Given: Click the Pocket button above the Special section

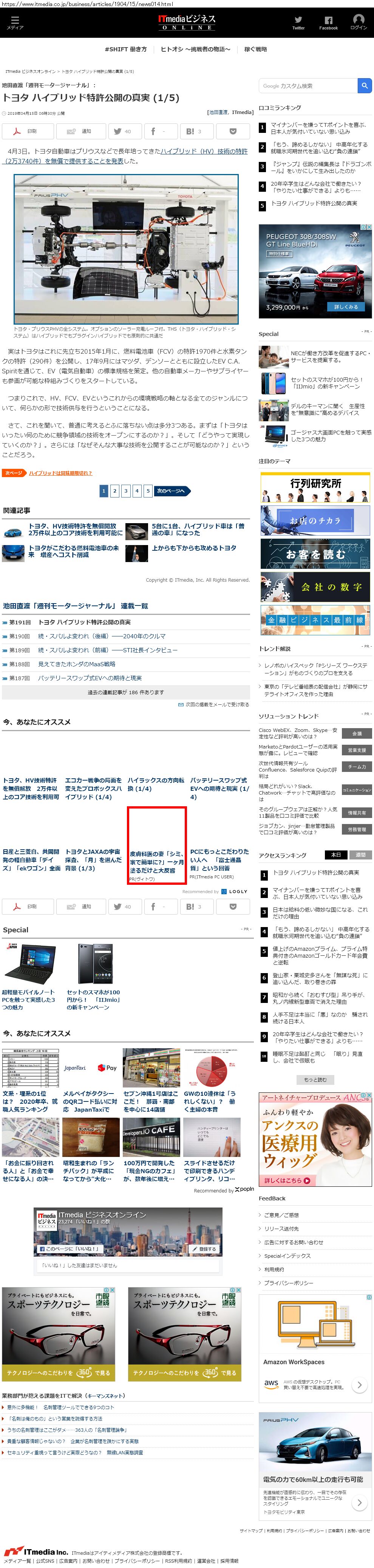Looking at the screenshot, I should pos(233,906).
